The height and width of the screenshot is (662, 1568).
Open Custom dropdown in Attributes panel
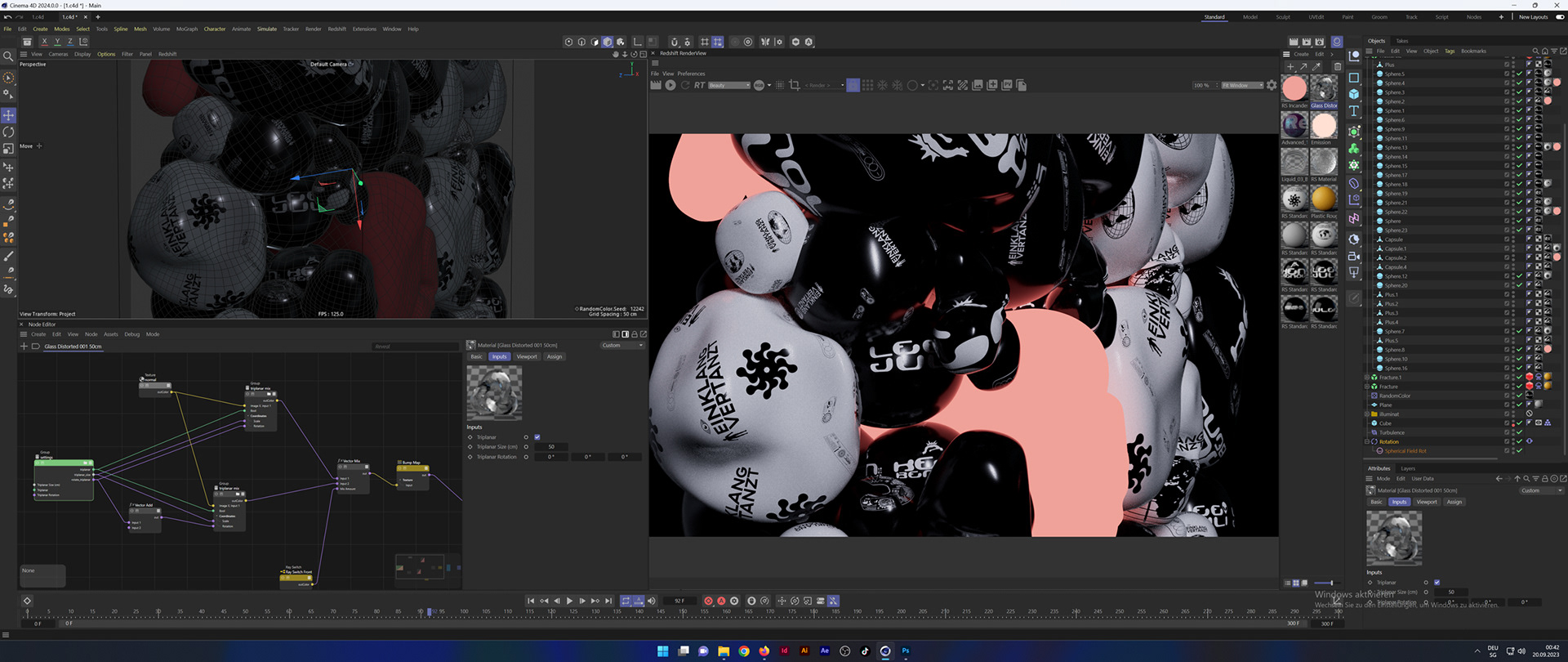coord(1542,490)
